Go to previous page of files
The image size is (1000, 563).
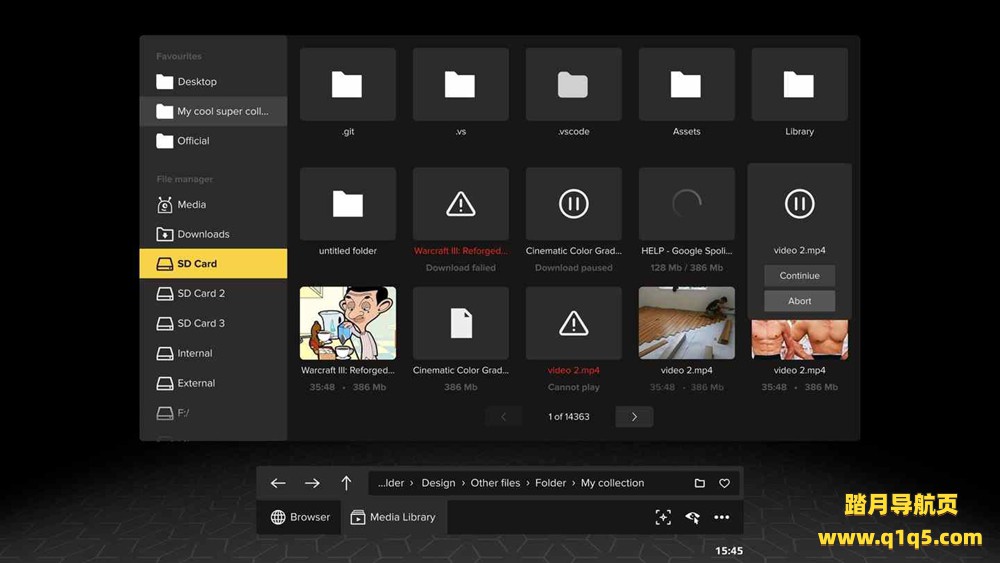(x=503, y=417)
